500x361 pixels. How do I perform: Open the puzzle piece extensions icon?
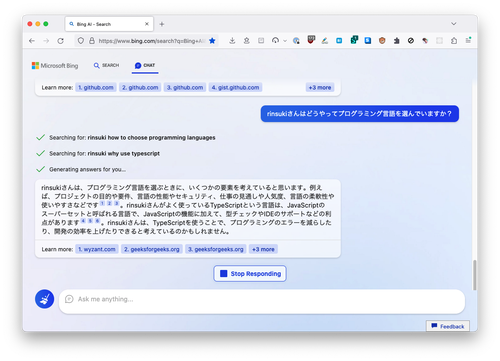[x=396, y=41]
